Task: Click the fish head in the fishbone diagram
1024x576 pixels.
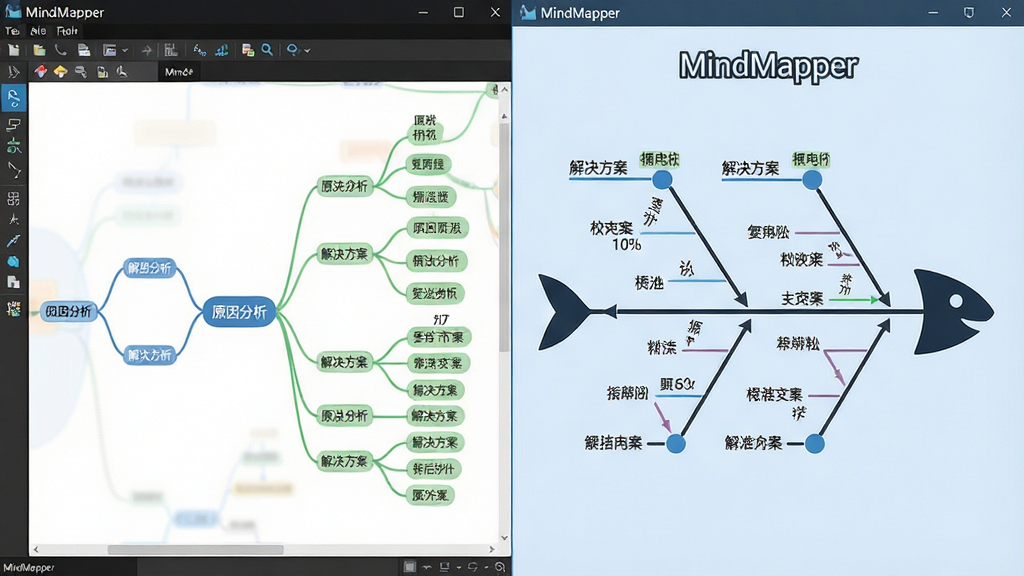Action: point(952,312)
